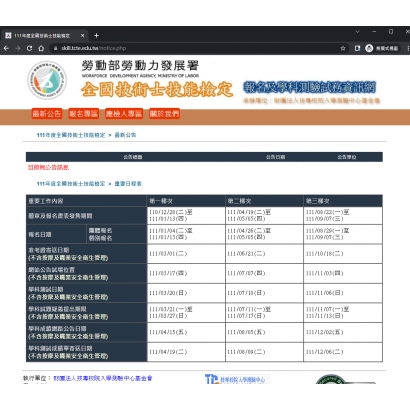Screen dimensions: 410x410
Task: Open the browser three-dot menu
Action: (x=408, y=48)
